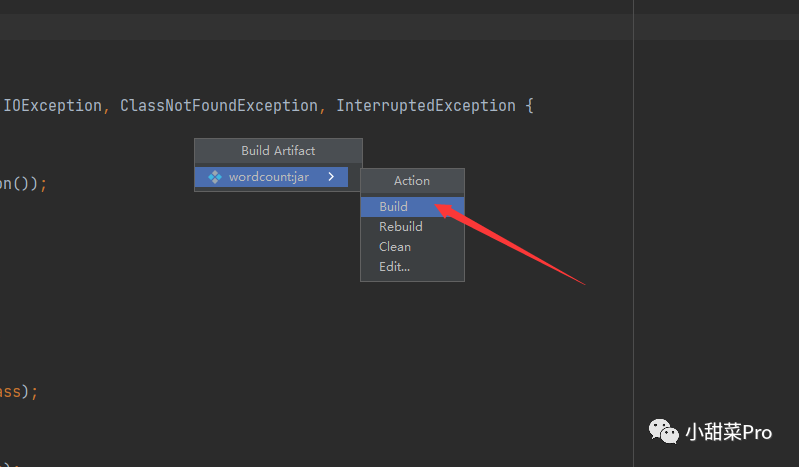The width and height of the screenshot is (799, 467).
Task: Expand the wordcount:jar submenu arrow
Action: point(331,177)
